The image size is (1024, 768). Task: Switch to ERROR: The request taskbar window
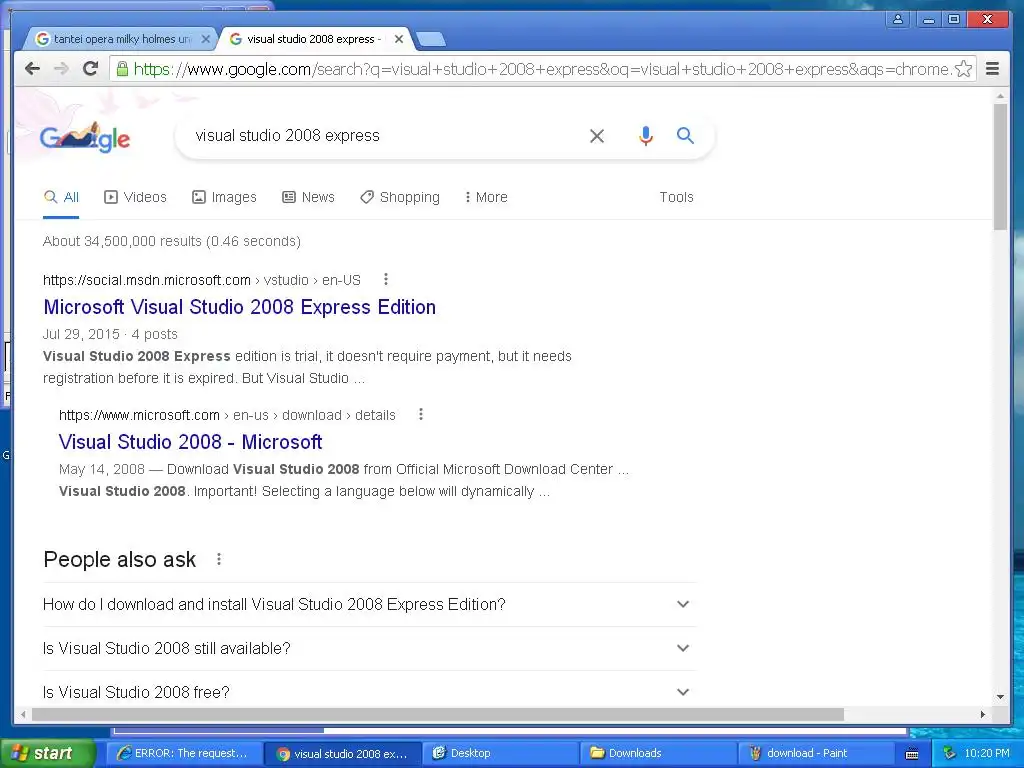184,753
